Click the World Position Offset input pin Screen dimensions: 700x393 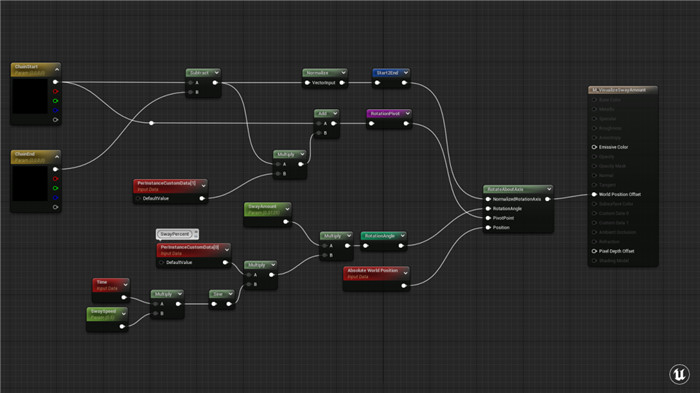594,194
